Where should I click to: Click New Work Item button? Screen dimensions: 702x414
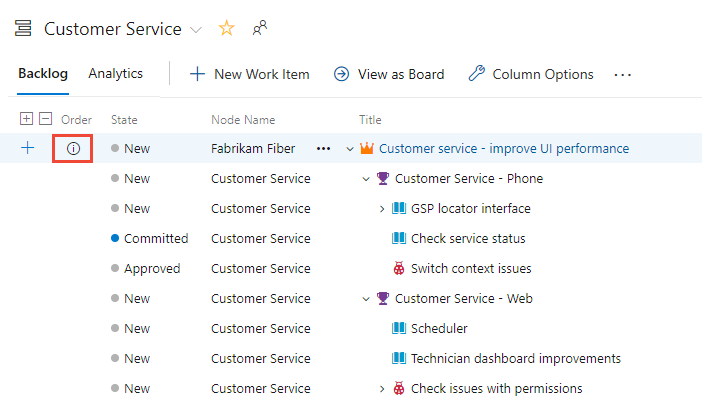point(250,74)
